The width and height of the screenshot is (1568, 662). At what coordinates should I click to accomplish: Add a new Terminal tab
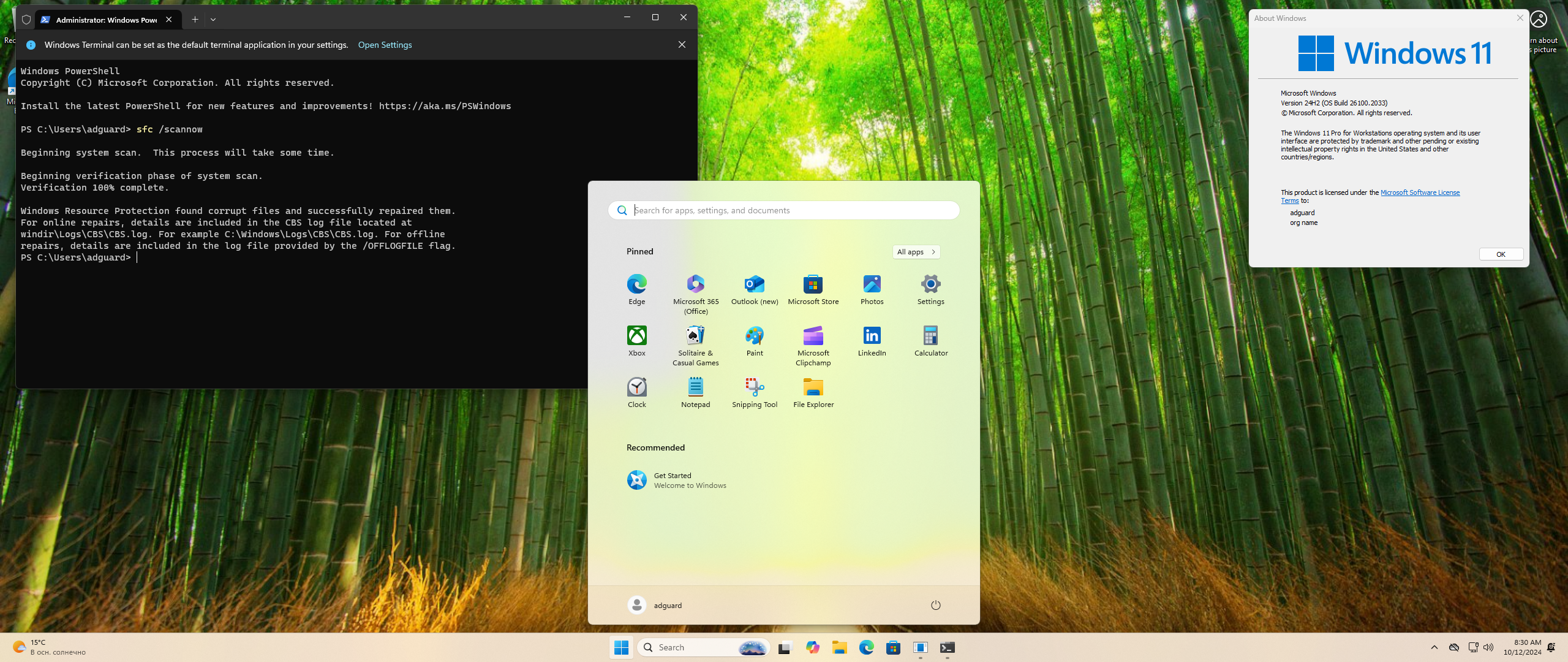coord(195,20)
